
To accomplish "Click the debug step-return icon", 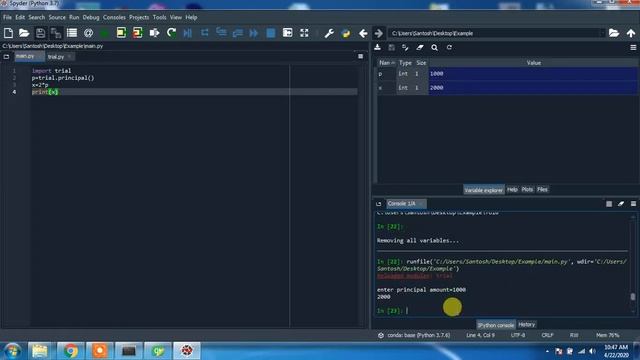I will tap(238, 33).
